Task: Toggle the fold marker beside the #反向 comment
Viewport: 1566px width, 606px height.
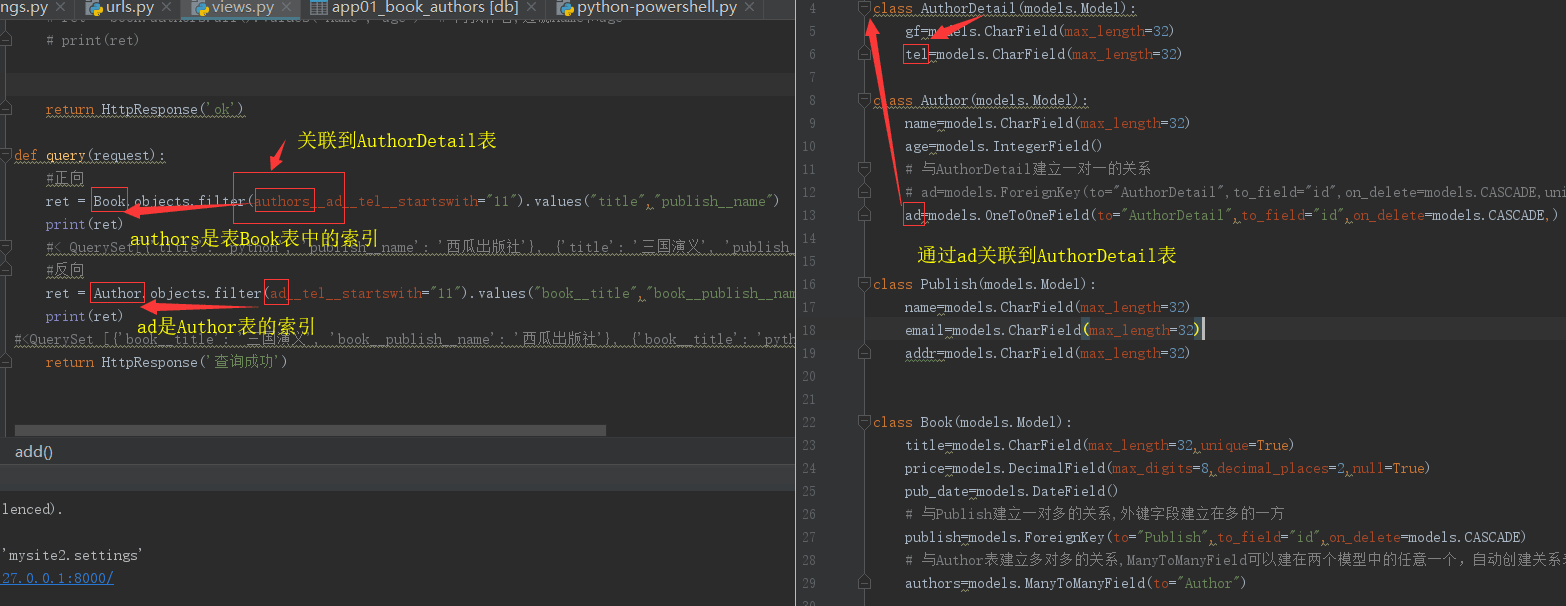Action: pyautogui.click(x=6, y=270)
